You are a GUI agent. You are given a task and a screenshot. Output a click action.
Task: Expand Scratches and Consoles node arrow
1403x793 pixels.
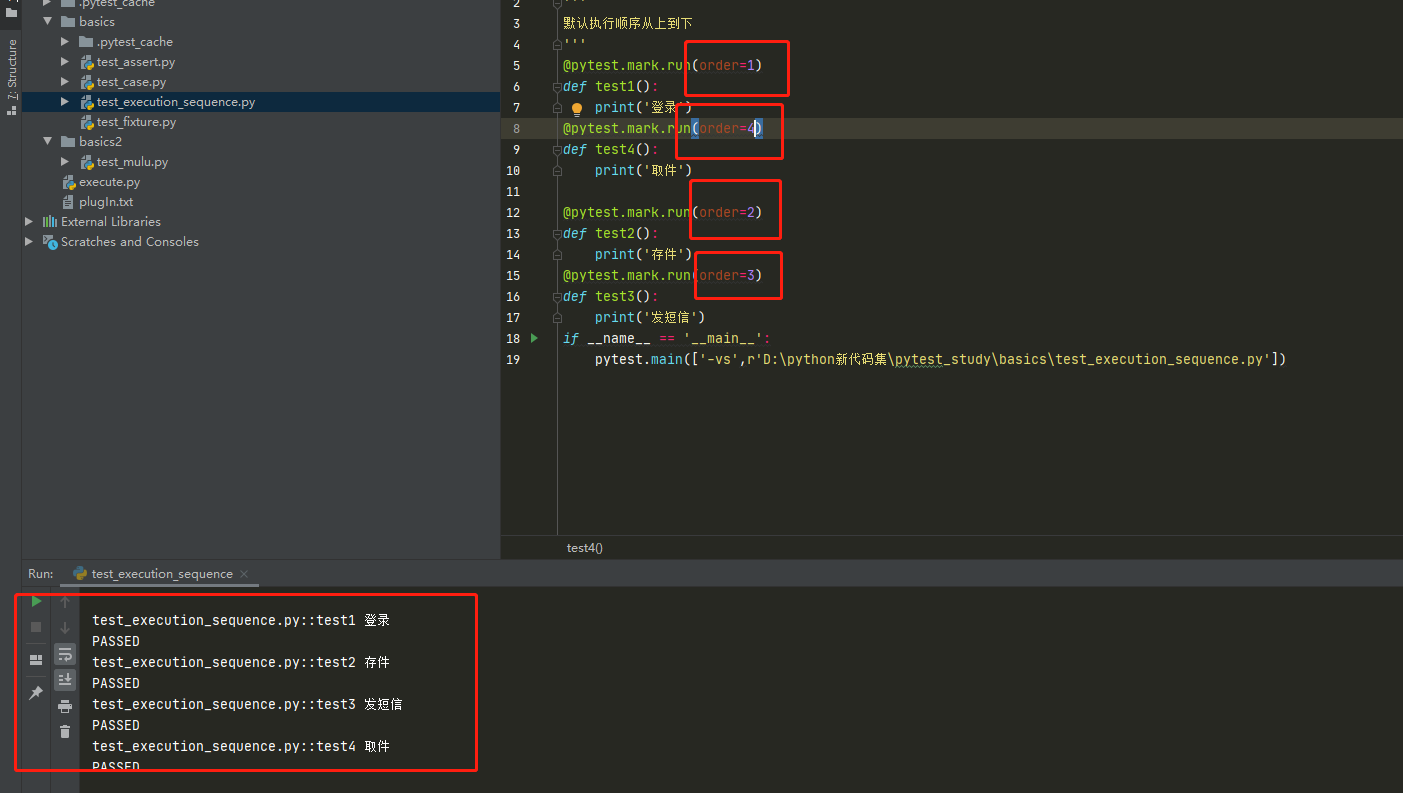coord(29,242)
